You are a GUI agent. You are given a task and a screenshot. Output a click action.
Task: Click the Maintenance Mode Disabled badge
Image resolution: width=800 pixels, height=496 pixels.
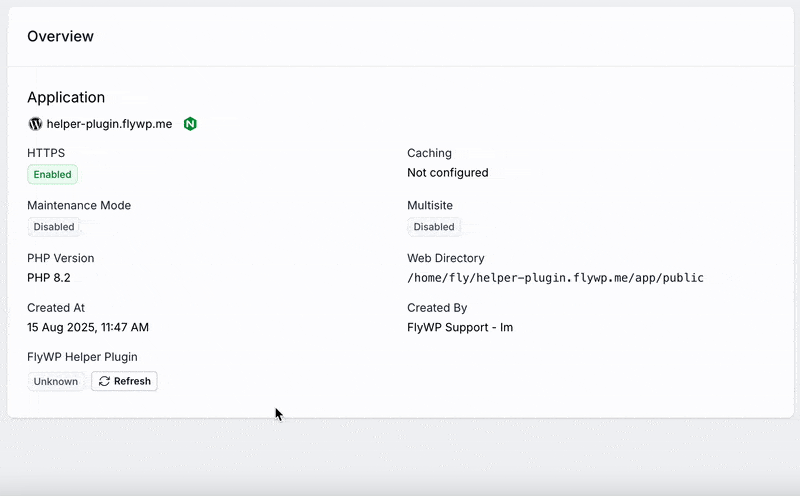coord(54,227)
